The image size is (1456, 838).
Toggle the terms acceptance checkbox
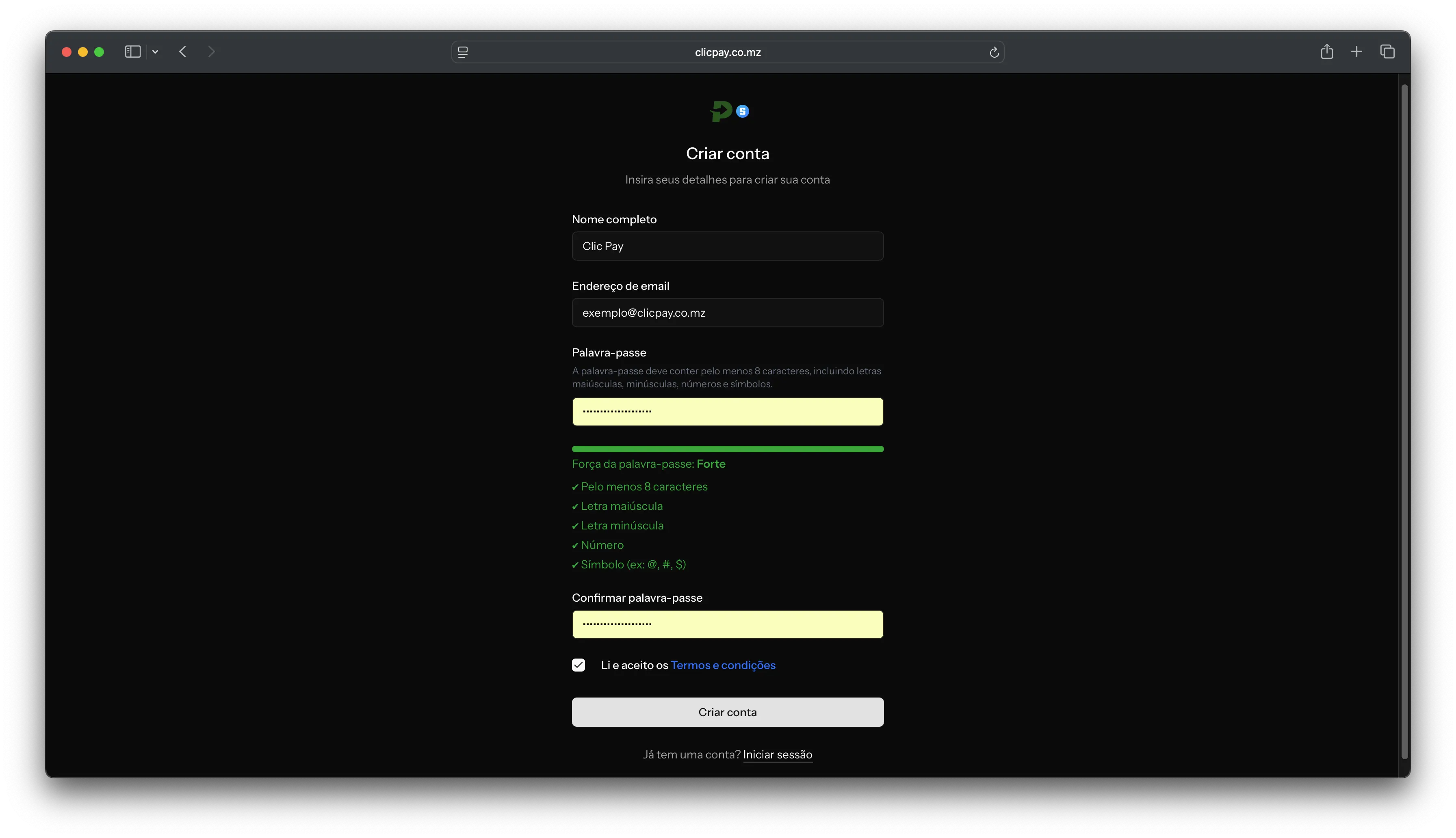coord(578,665)
